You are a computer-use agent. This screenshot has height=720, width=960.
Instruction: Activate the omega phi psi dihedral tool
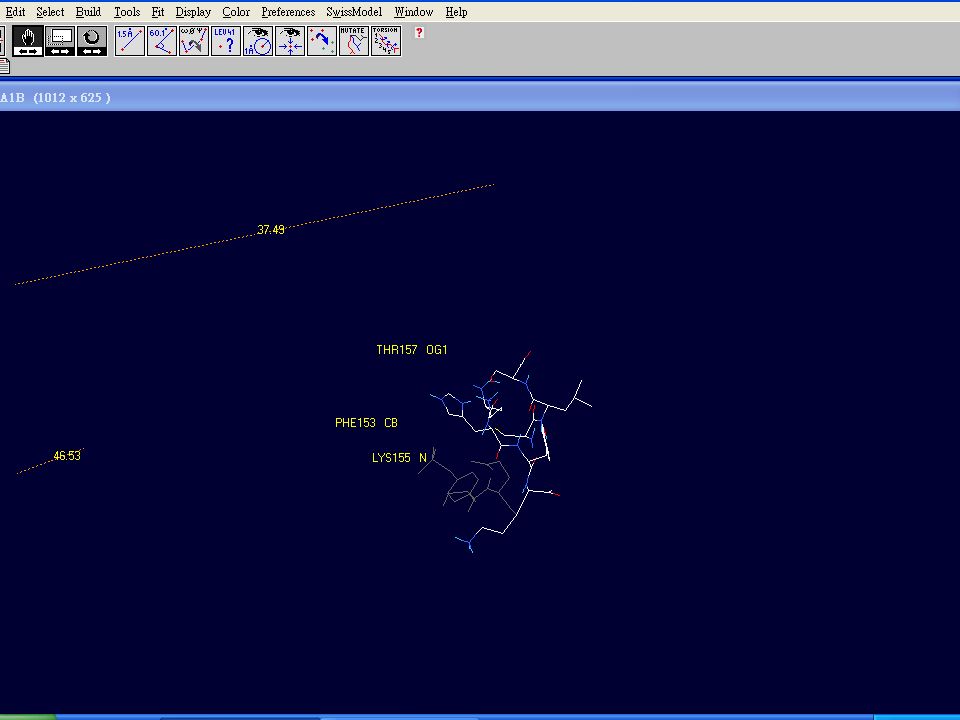(193, 41)
